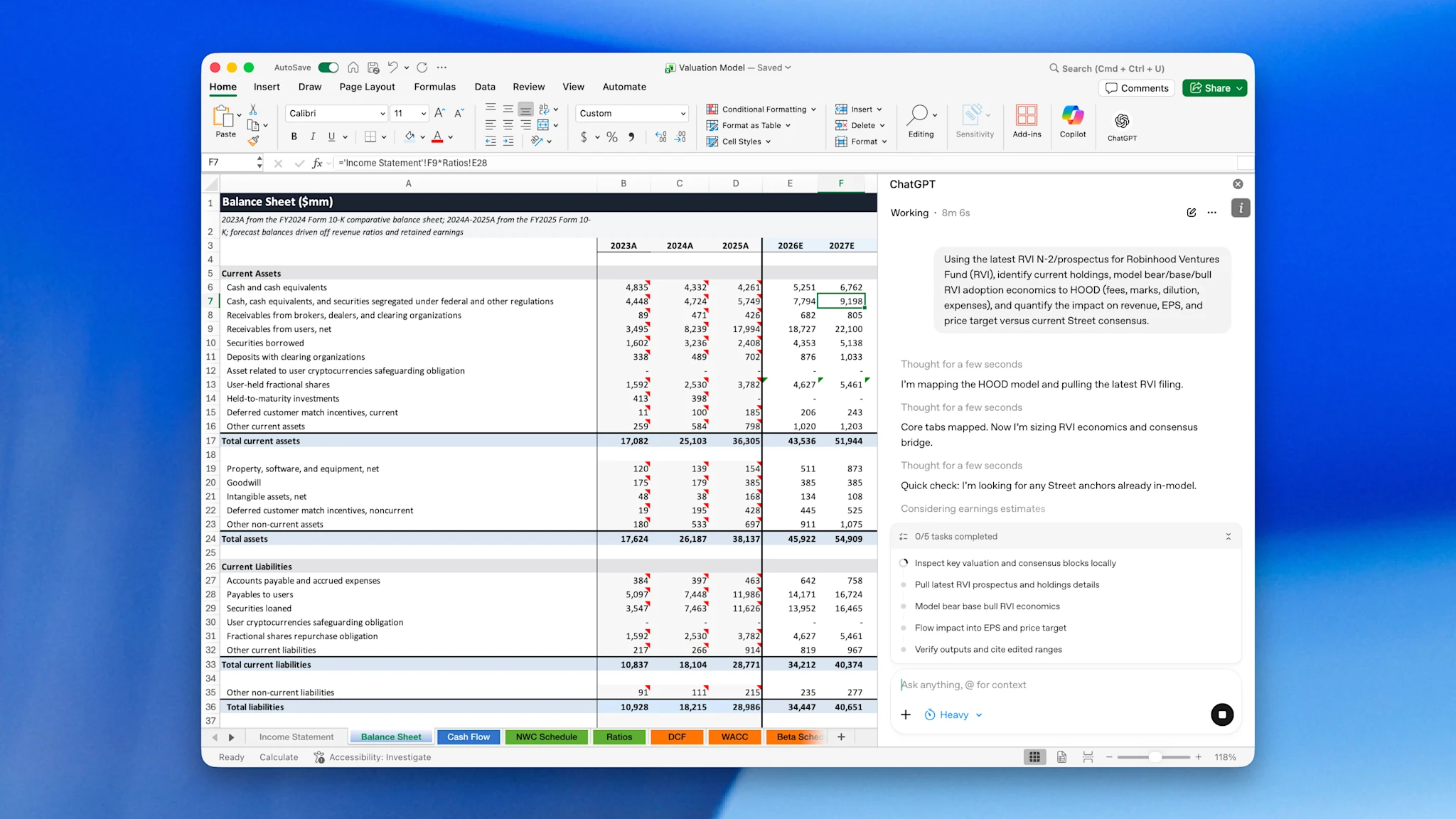The height and width of the screenshot is (819, 1456).
Task: Toggle the AutoSave switch
Action: [x=328, y=68]
